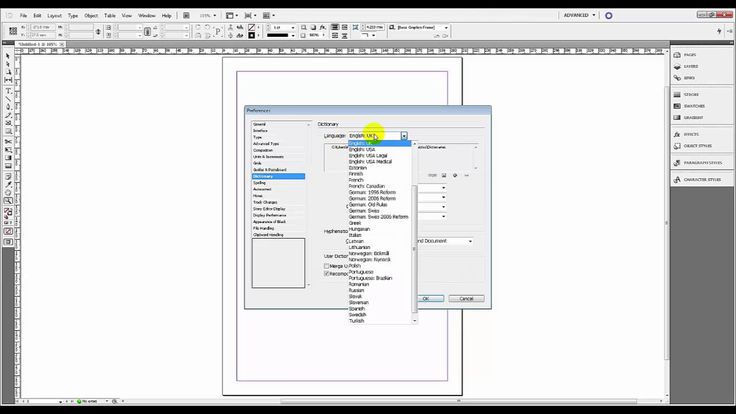Select the Eyedropper tool
Viewport: 736px width, 414px height.
pos(8,184)
